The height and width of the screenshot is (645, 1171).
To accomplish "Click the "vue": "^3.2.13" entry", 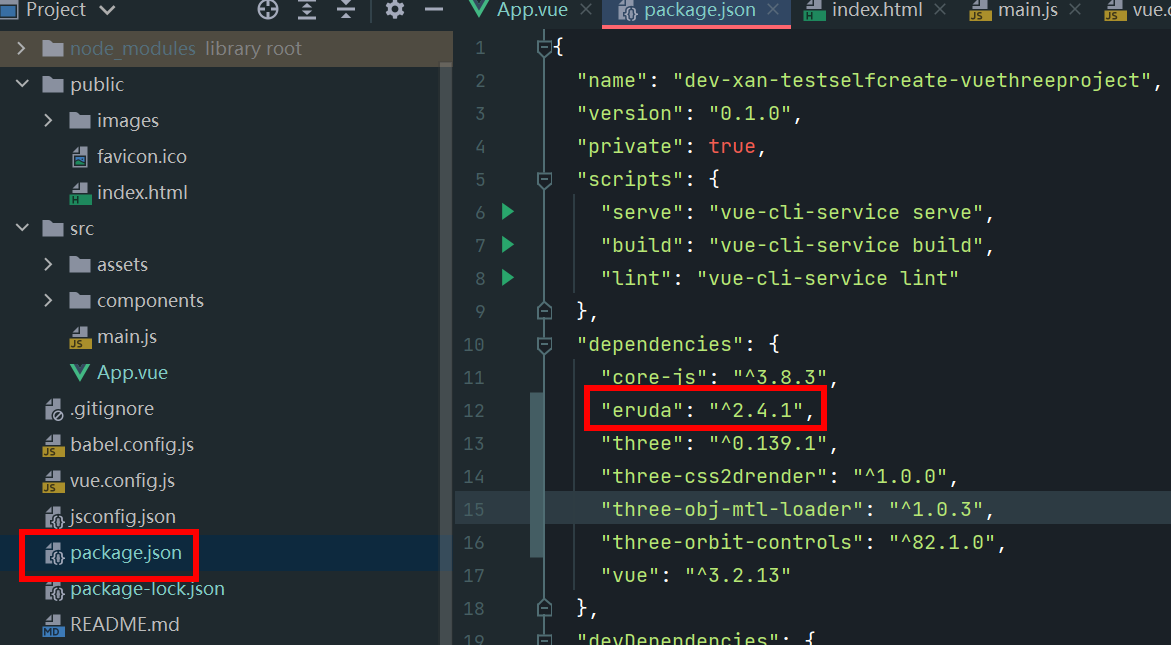I will [696, 575].
